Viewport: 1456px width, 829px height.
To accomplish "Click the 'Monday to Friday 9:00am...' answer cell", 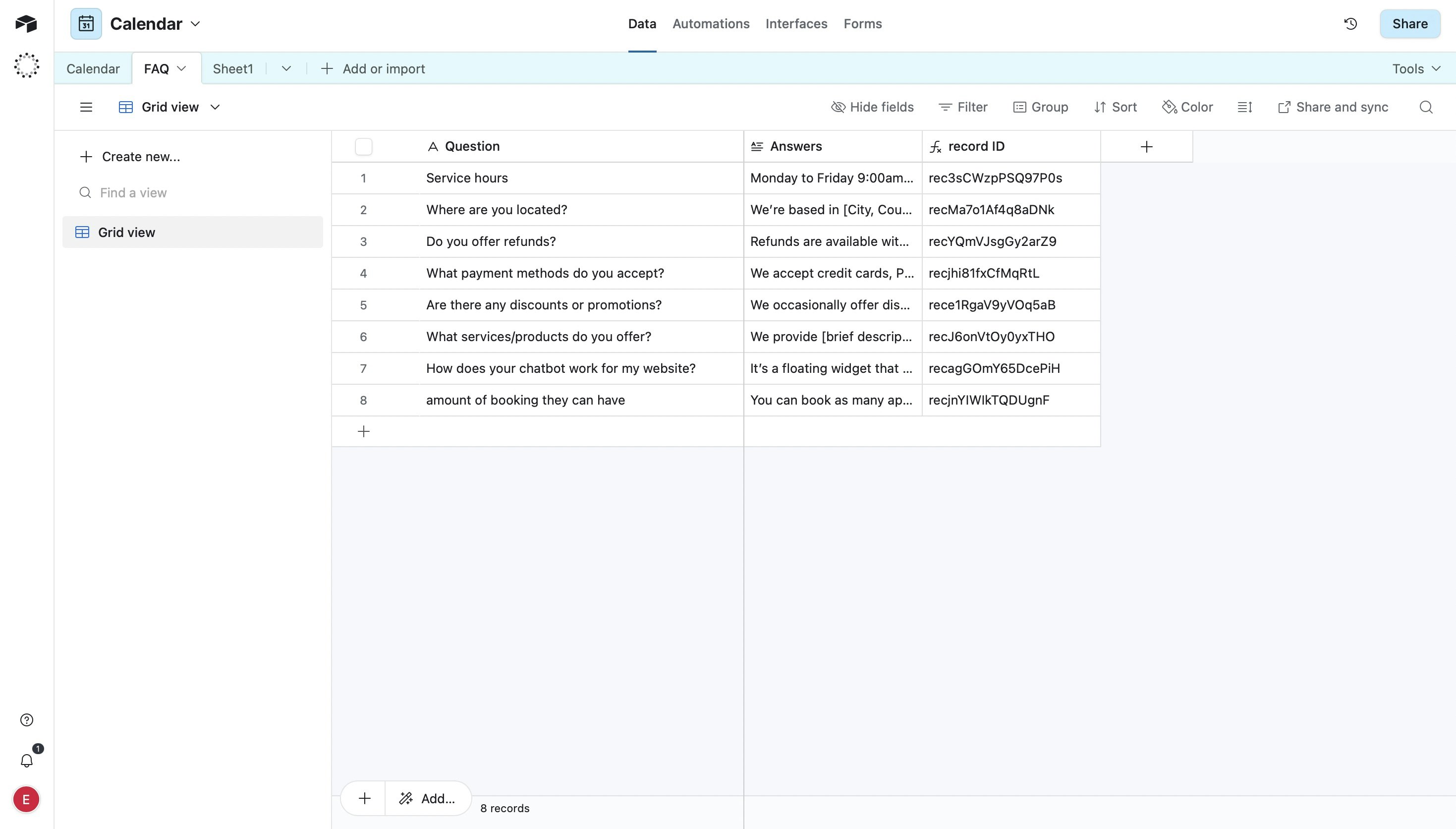I will 833,178.
